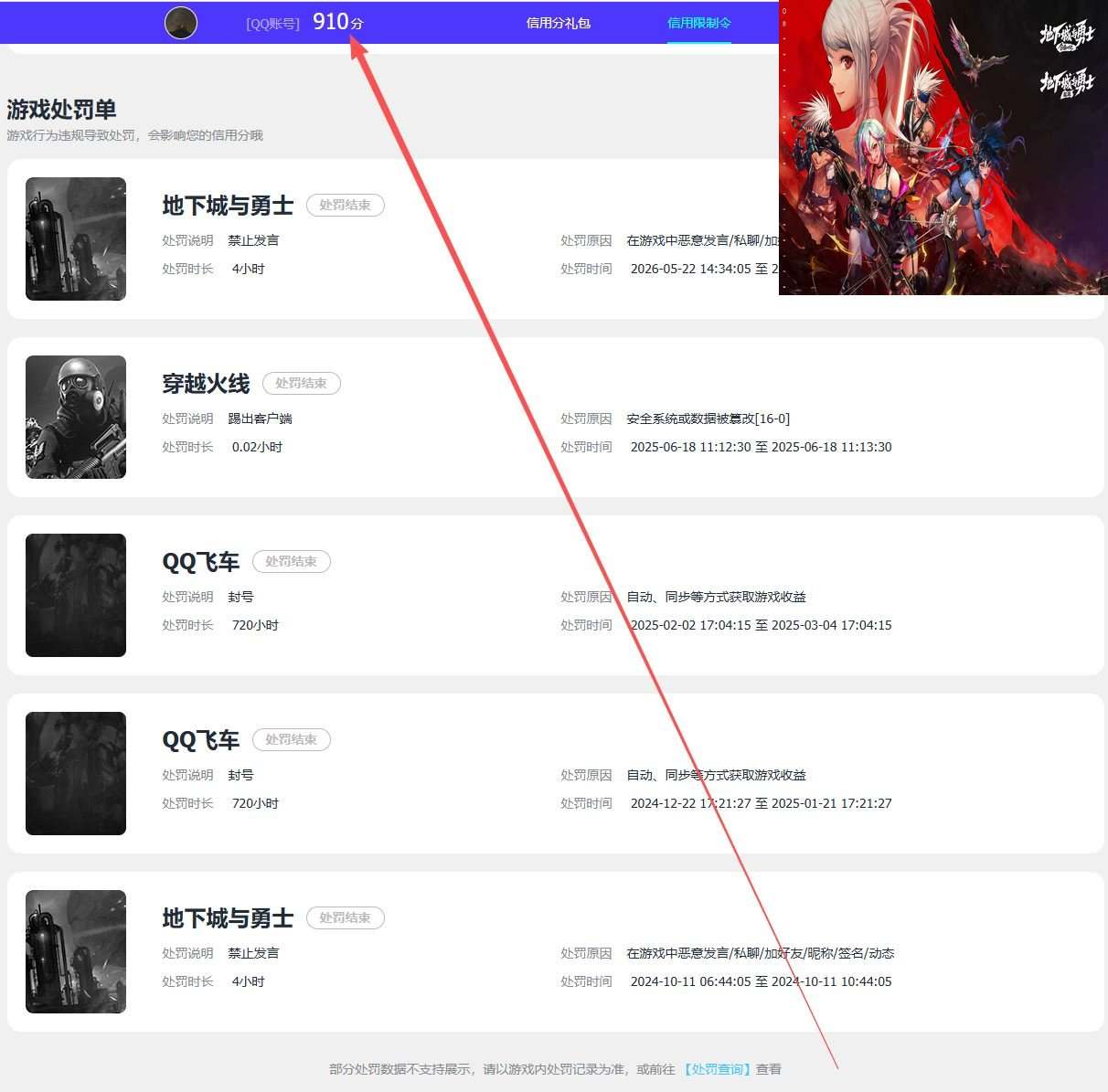Image resolution: width=1108 pixels, height=1092 pixels.
Task: Open the 信用分礼包 tab
Action: [x=559, y=23]
